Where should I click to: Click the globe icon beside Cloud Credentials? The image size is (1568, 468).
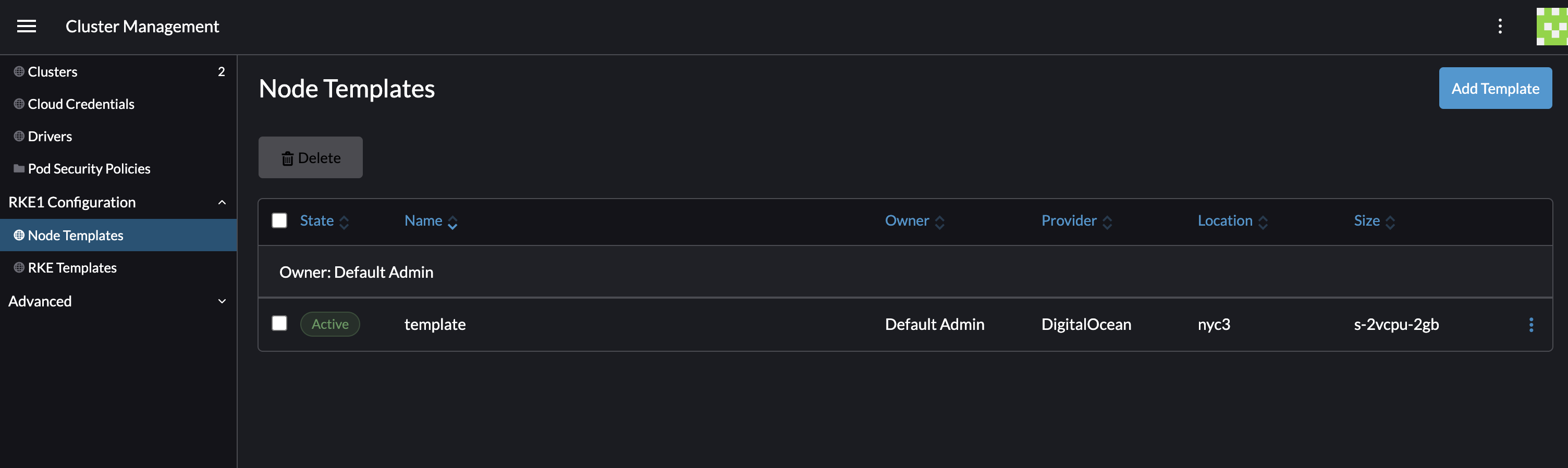[19, 104]
